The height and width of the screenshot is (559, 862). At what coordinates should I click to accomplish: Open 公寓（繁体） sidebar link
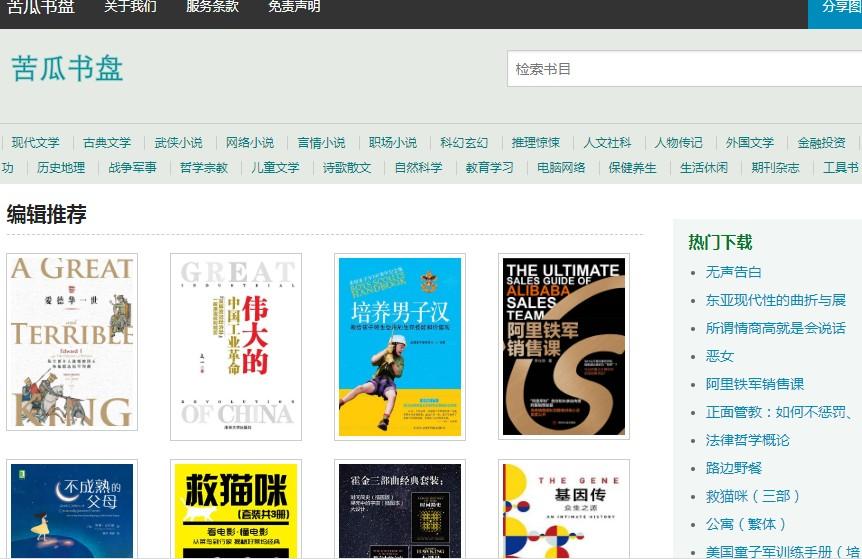(x=746, y=524)
